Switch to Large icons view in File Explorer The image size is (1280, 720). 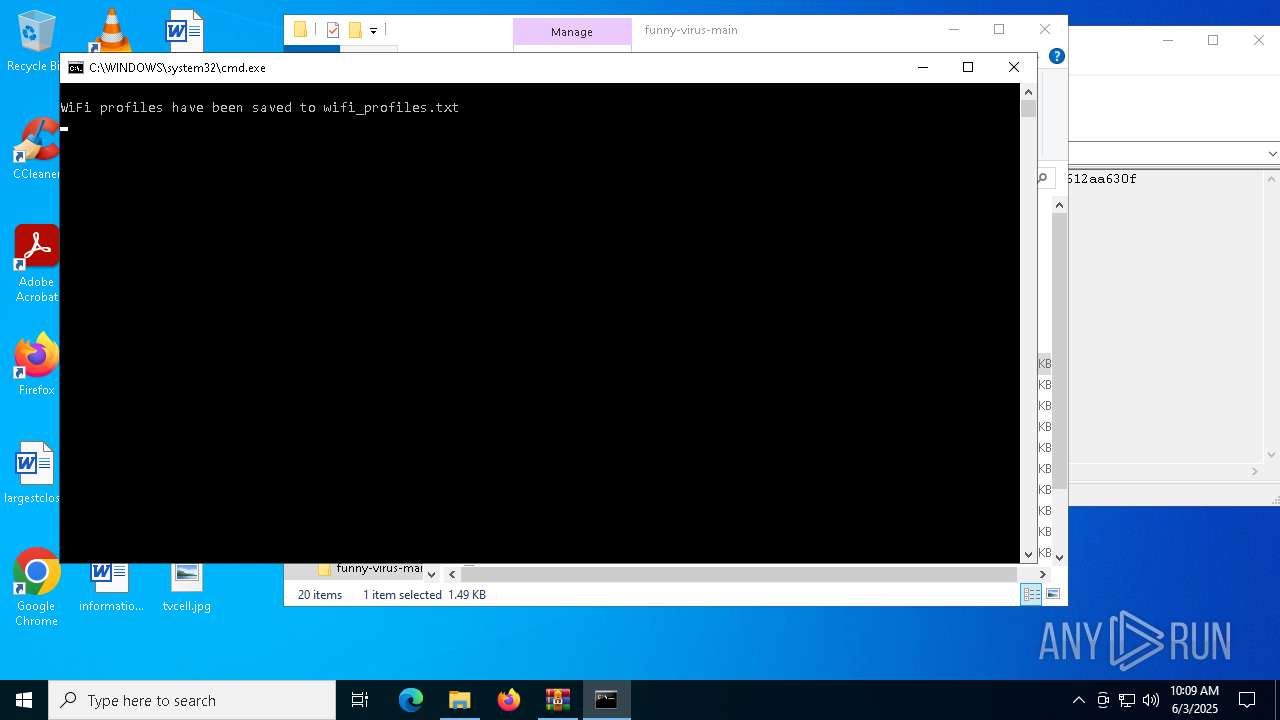click(1052, 594)
